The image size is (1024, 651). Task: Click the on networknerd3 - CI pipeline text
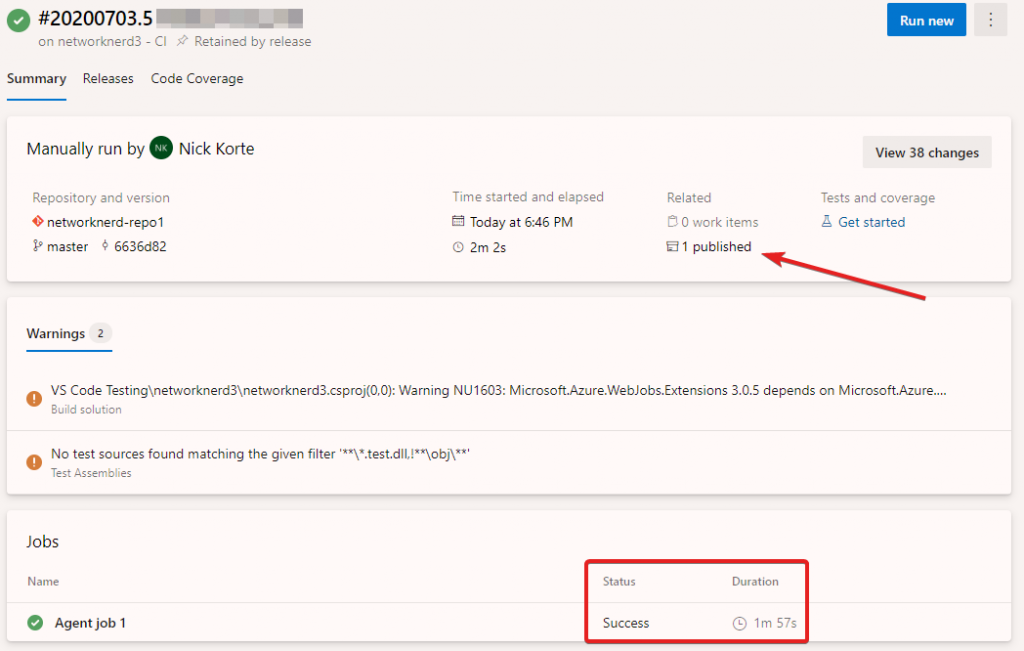[103, 41]
